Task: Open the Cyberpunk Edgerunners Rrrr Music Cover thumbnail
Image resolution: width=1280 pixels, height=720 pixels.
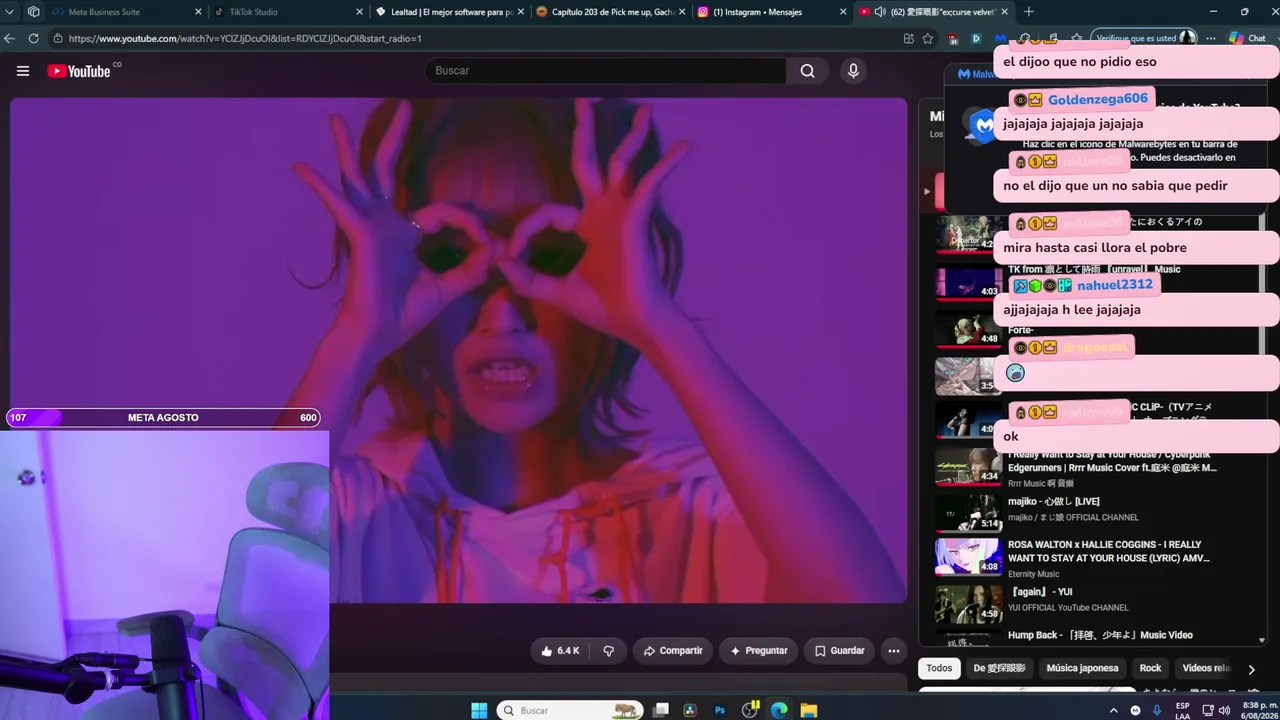Action: click(x=968, y=465)
